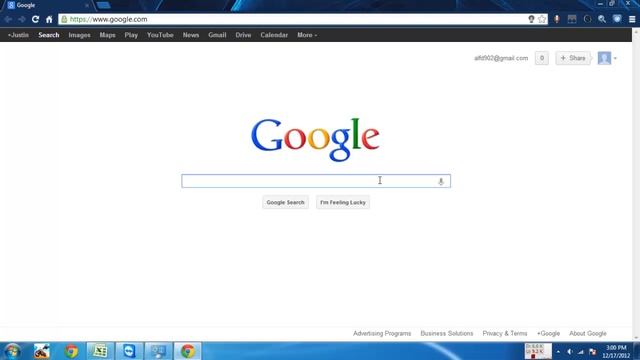The image size is (640, 360).
Task: Open Drive from the Google bar
Action: coord(243,35)
